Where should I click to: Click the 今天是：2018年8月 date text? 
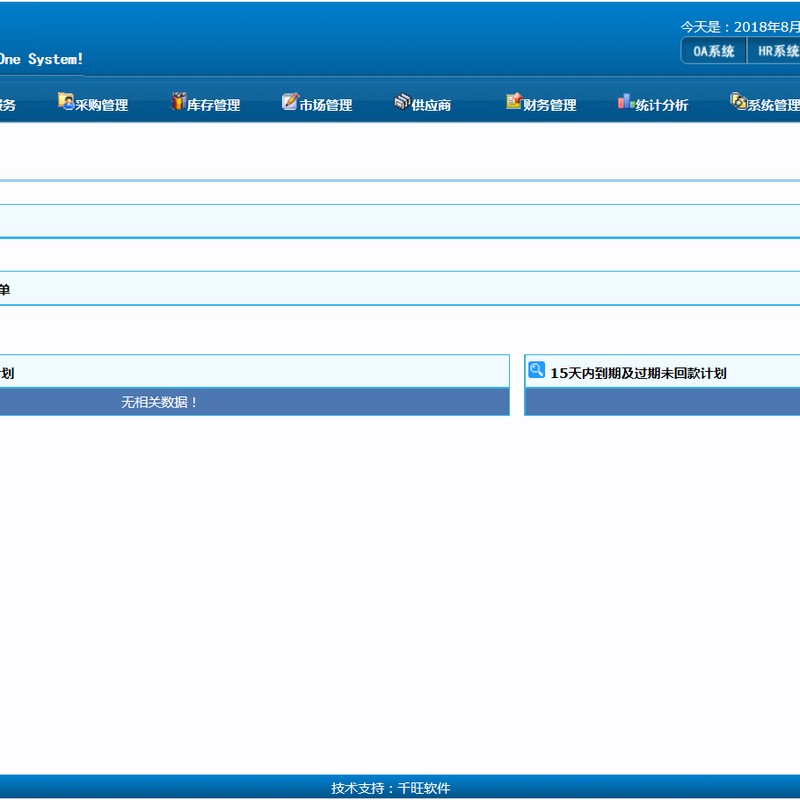click(x=740, y=27)
